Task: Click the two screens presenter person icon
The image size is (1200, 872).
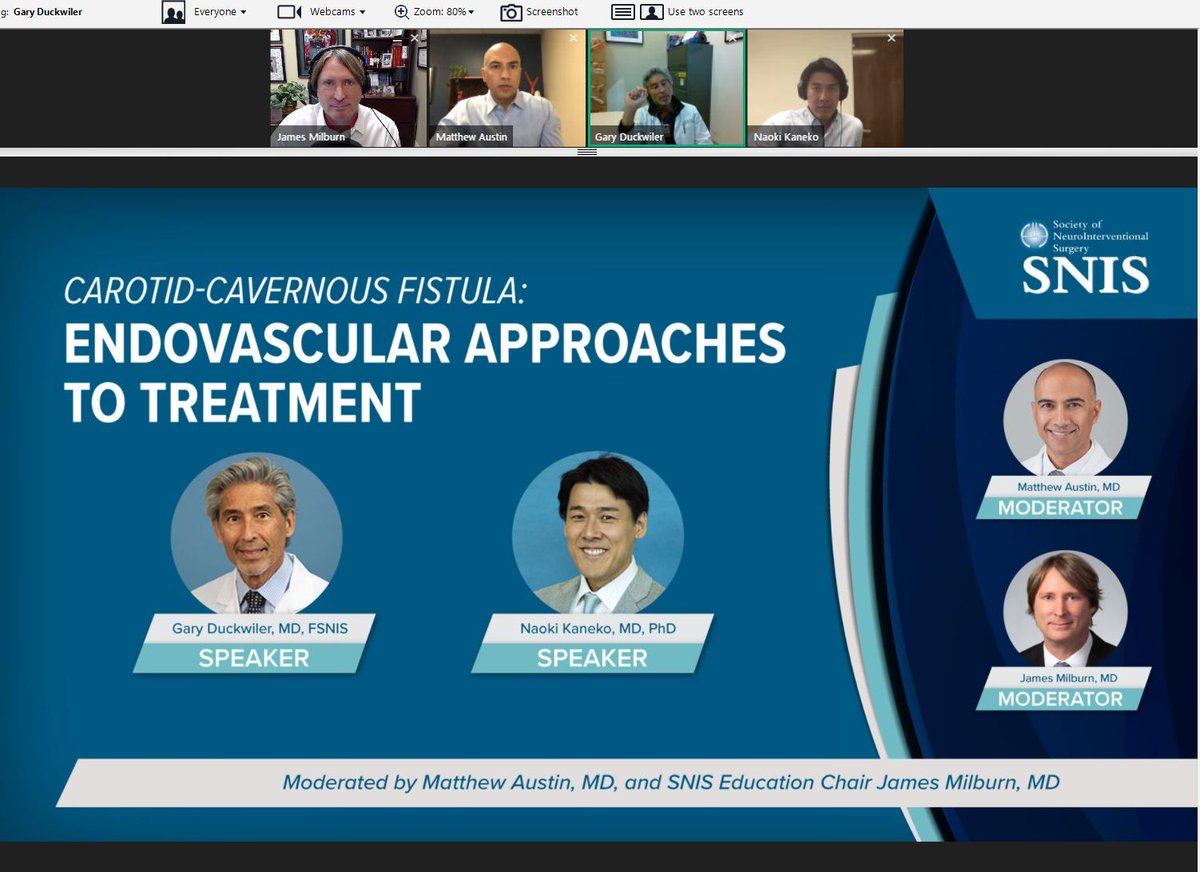Action: point(652,12)
